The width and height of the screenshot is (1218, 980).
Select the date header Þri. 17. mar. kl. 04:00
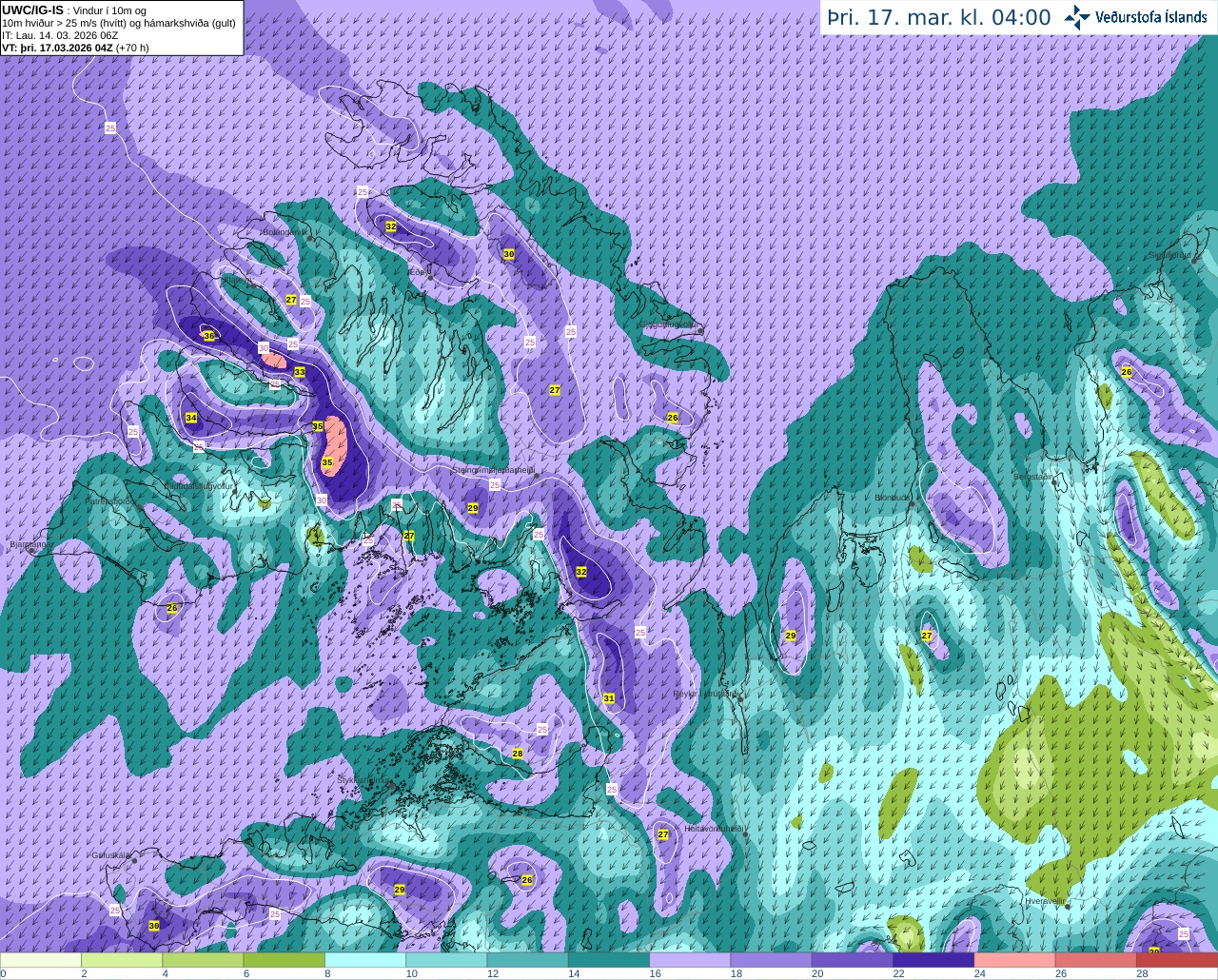(x=939, y=17)
